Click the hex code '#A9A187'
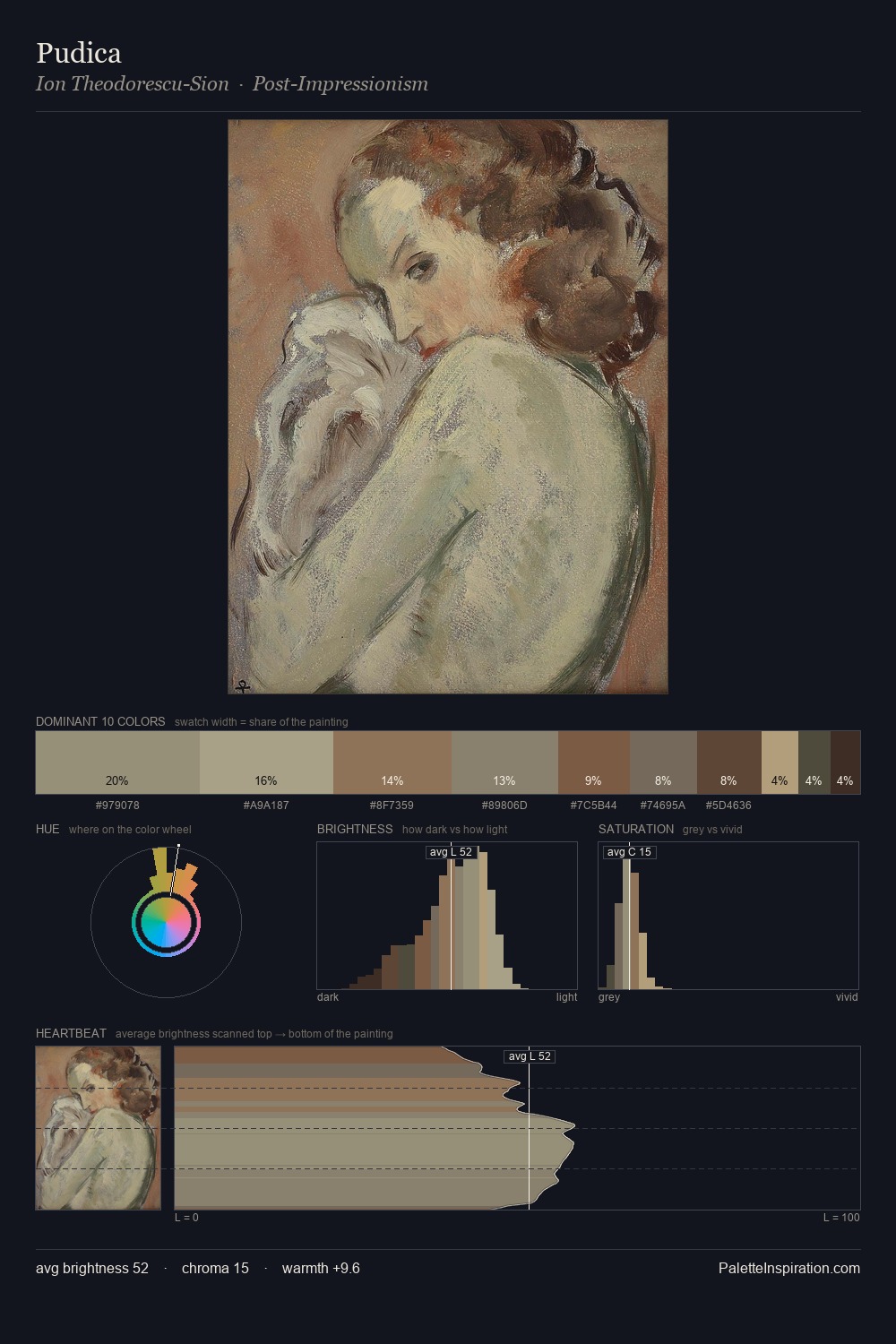This screenshot has height=1344, width=896. click(266, 806)
